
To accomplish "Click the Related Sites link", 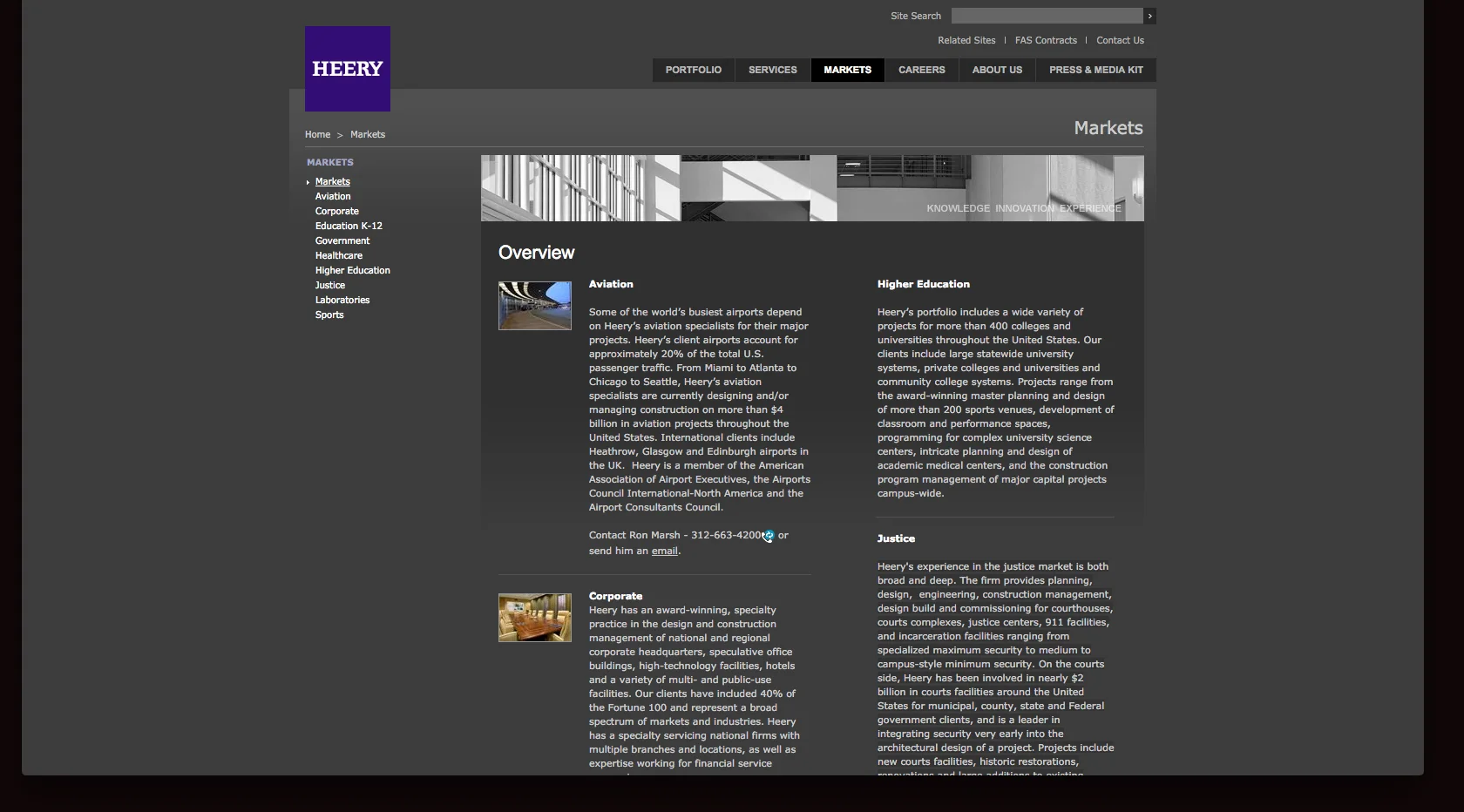I will click(966, 40).
